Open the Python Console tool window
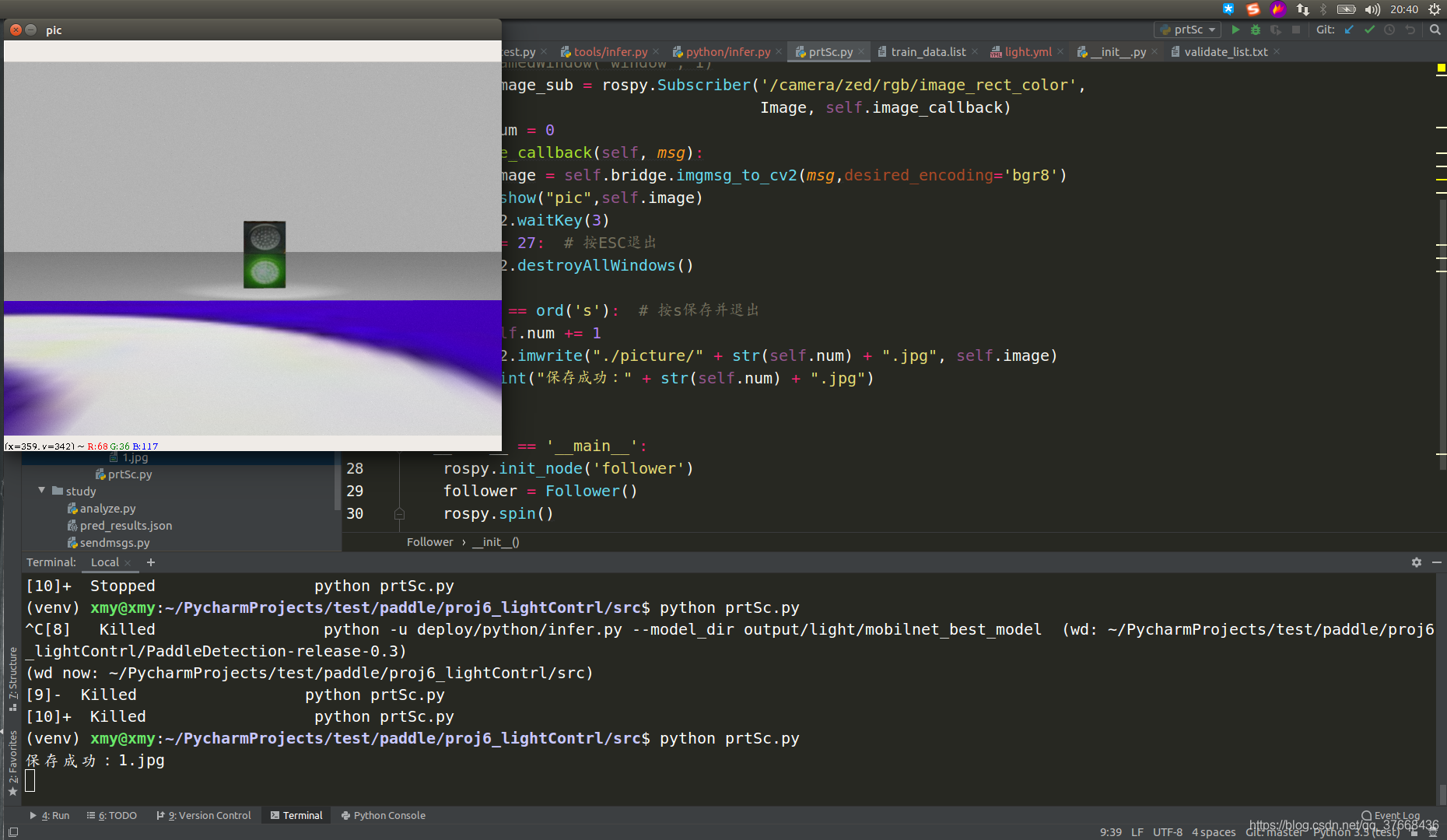The height and width of the screenshot is (840, 1447). click(384, 816)
